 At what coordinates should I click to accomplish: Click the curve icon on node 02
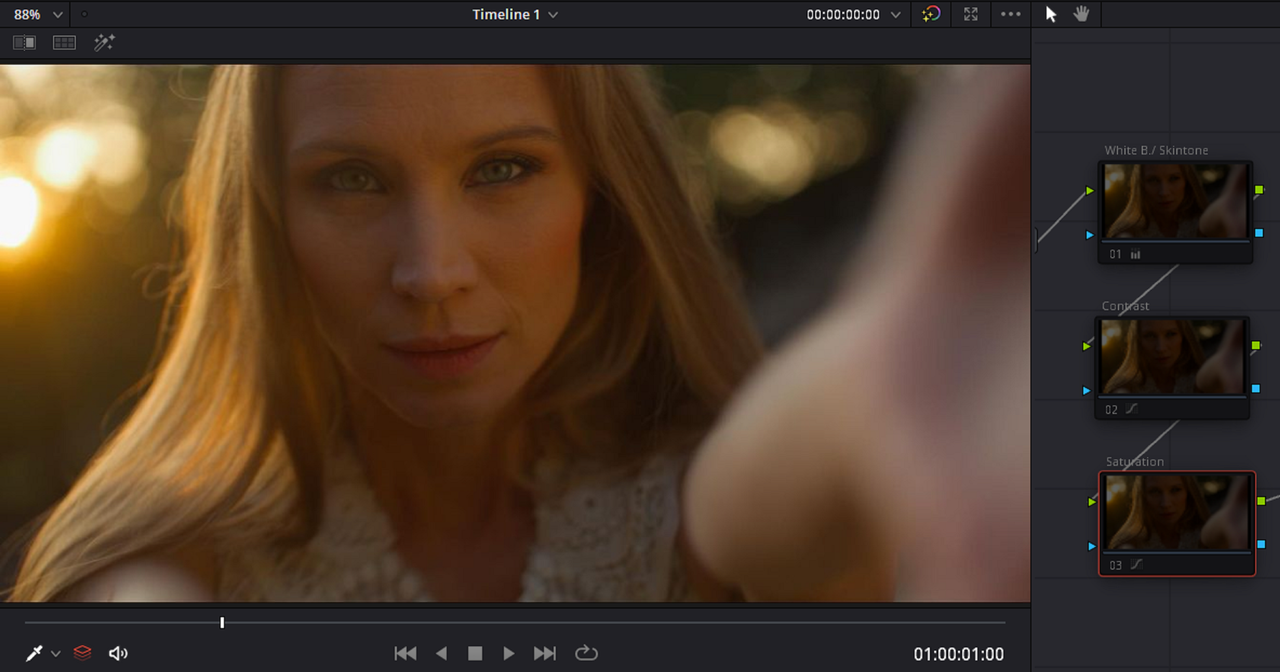[1132, 410]
